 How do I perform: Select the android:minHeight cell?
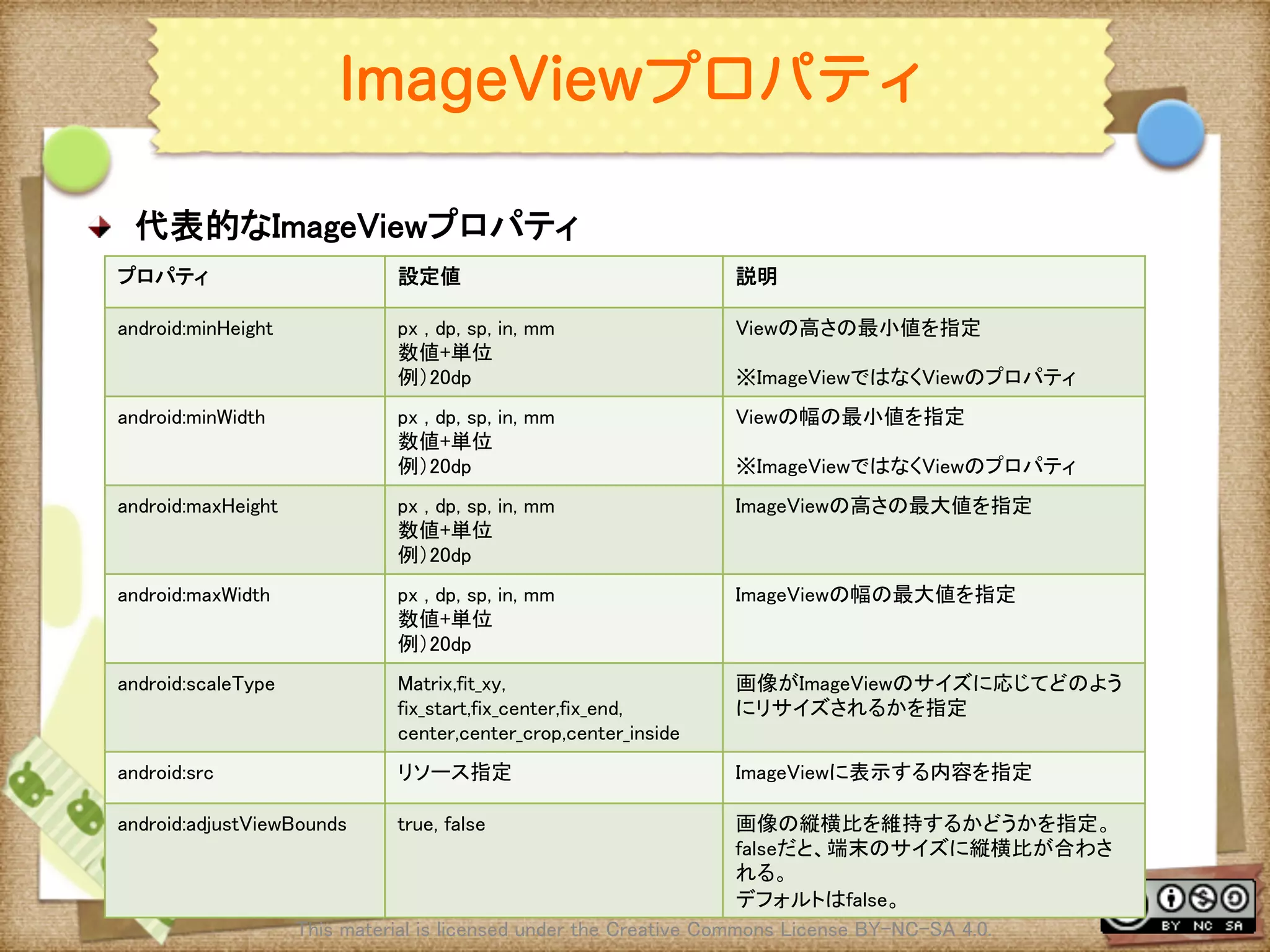click(245, 352)
